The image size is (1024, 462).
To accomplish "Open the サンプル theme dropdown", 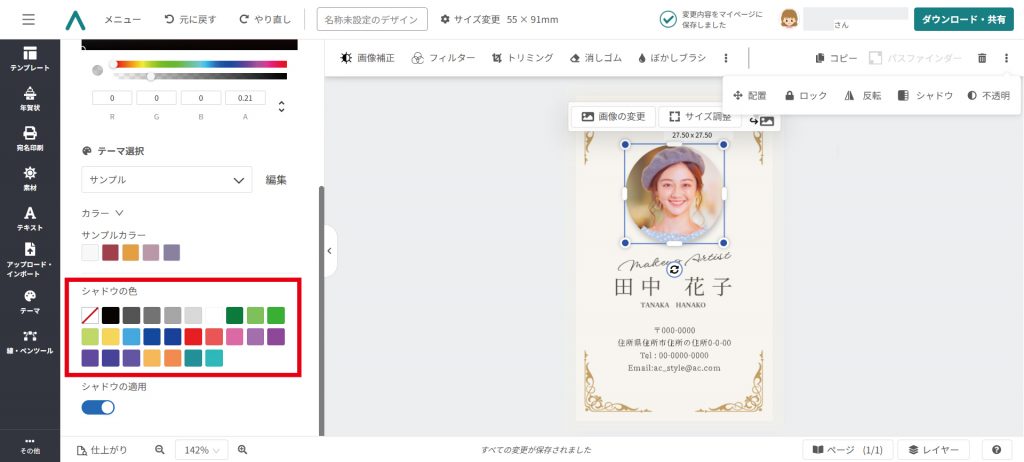I will pyautogui.click(x=166, y=180).
